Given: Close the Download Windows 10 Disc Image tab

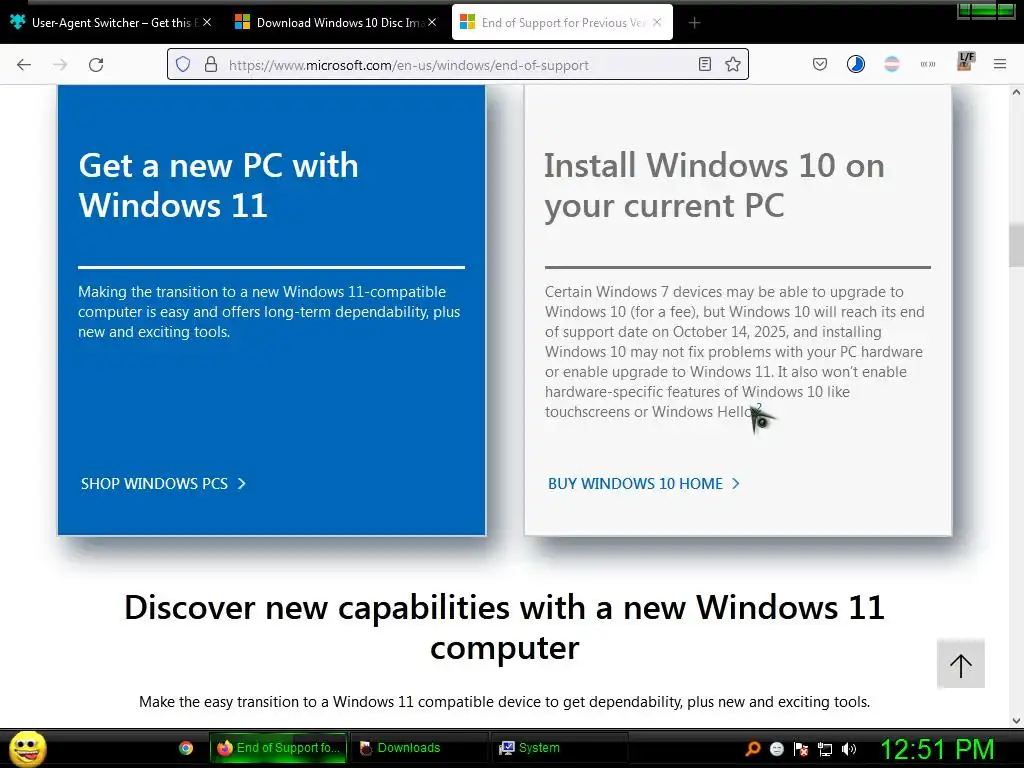Looking at the screenshot, I should coord(432,22).
